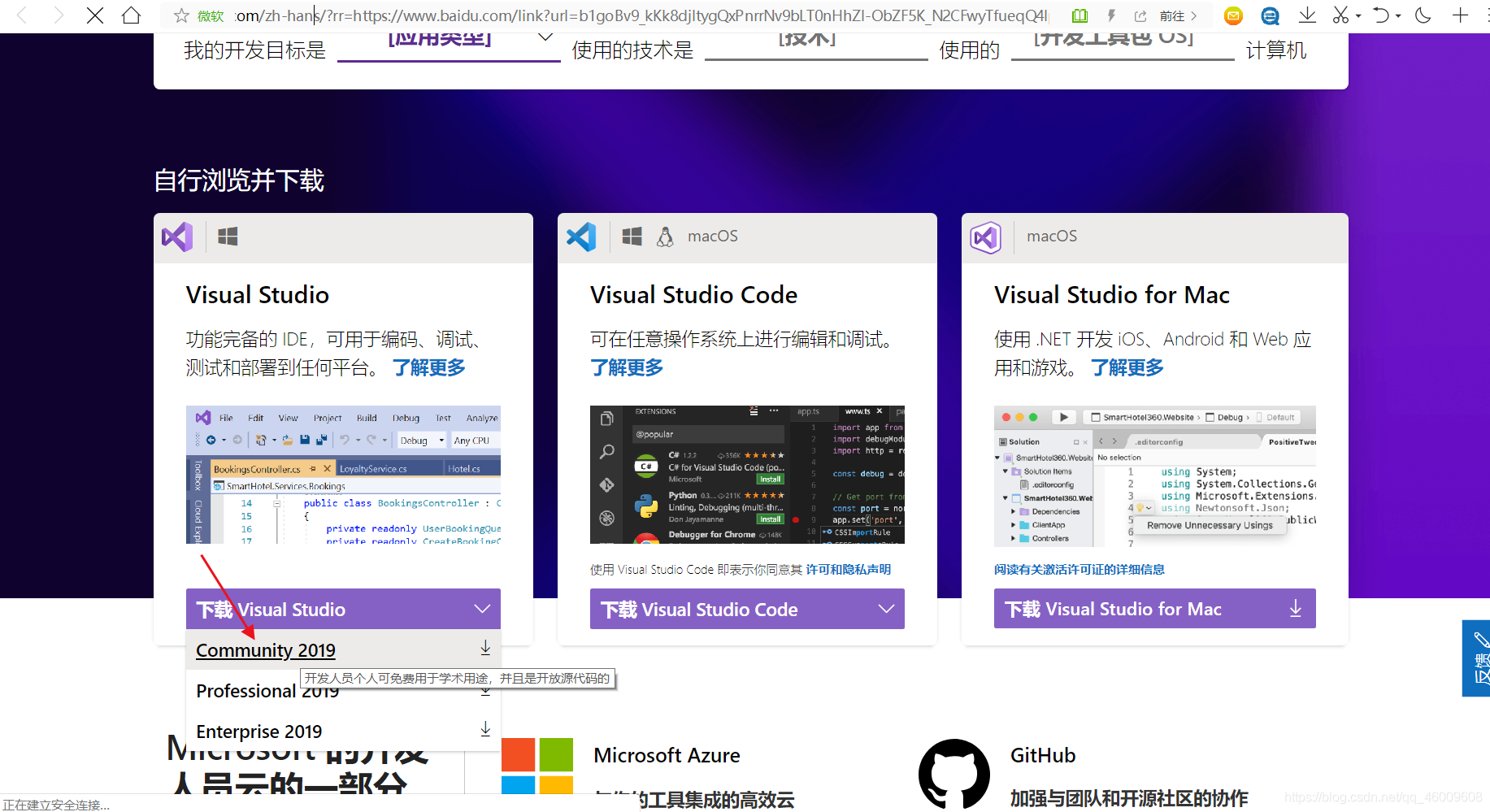
Task: Open the browser downloads icon
Action: [x=1307, y=15]
